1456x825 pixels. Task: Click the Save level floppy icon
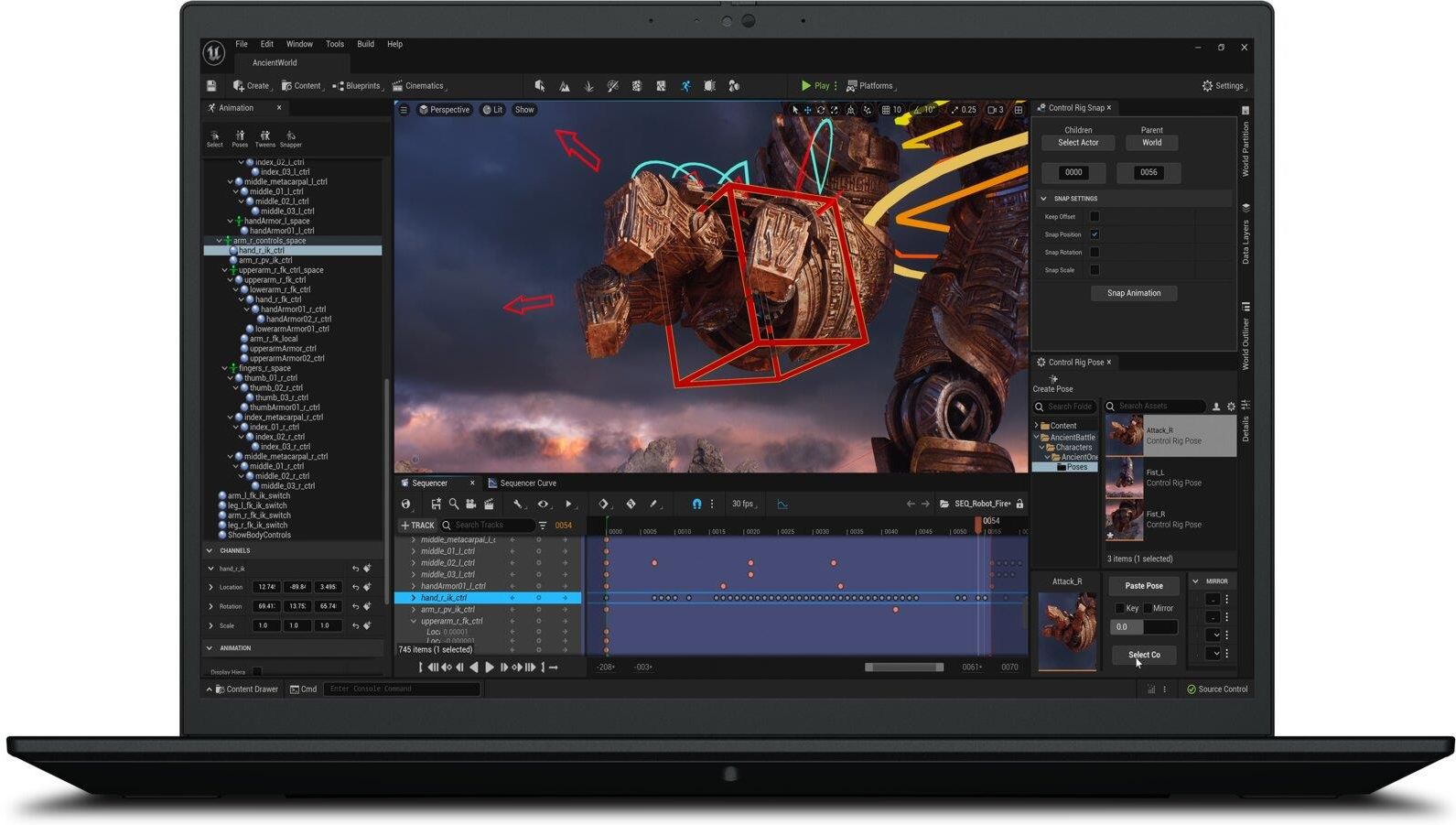pos(211,86)
